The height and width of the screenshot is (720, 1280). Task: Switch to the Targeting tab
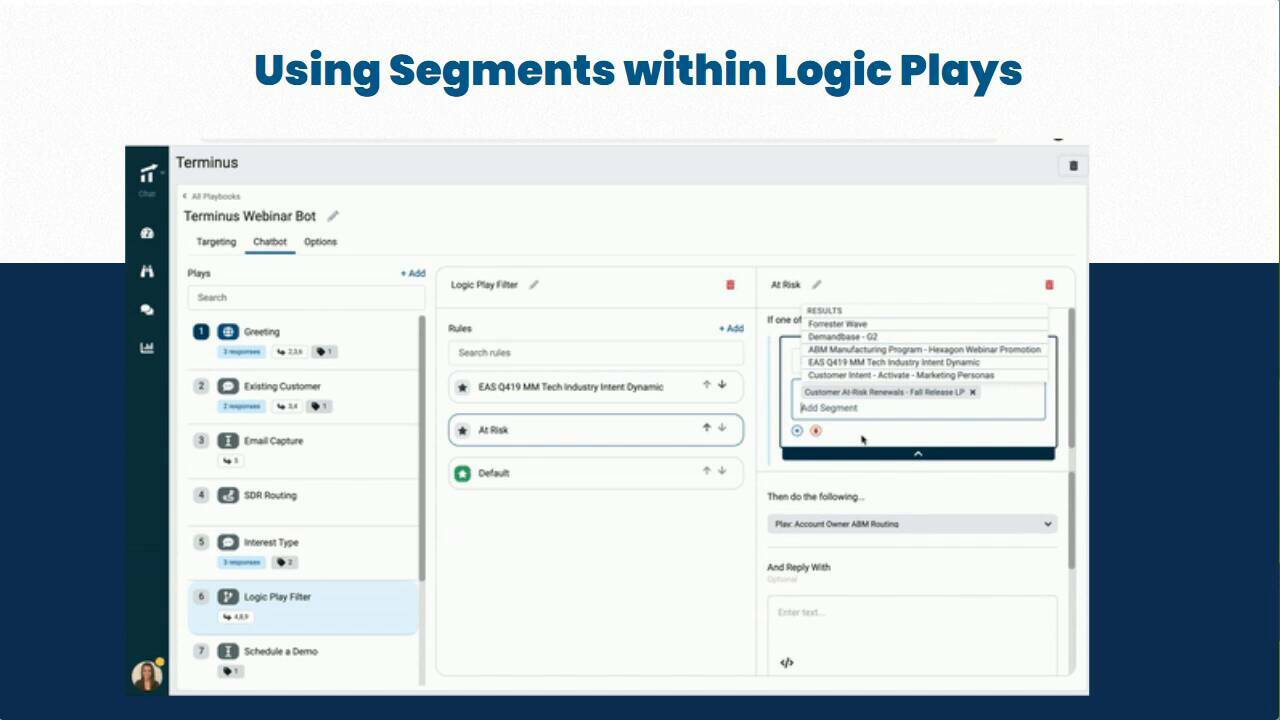tap(215, 241)
